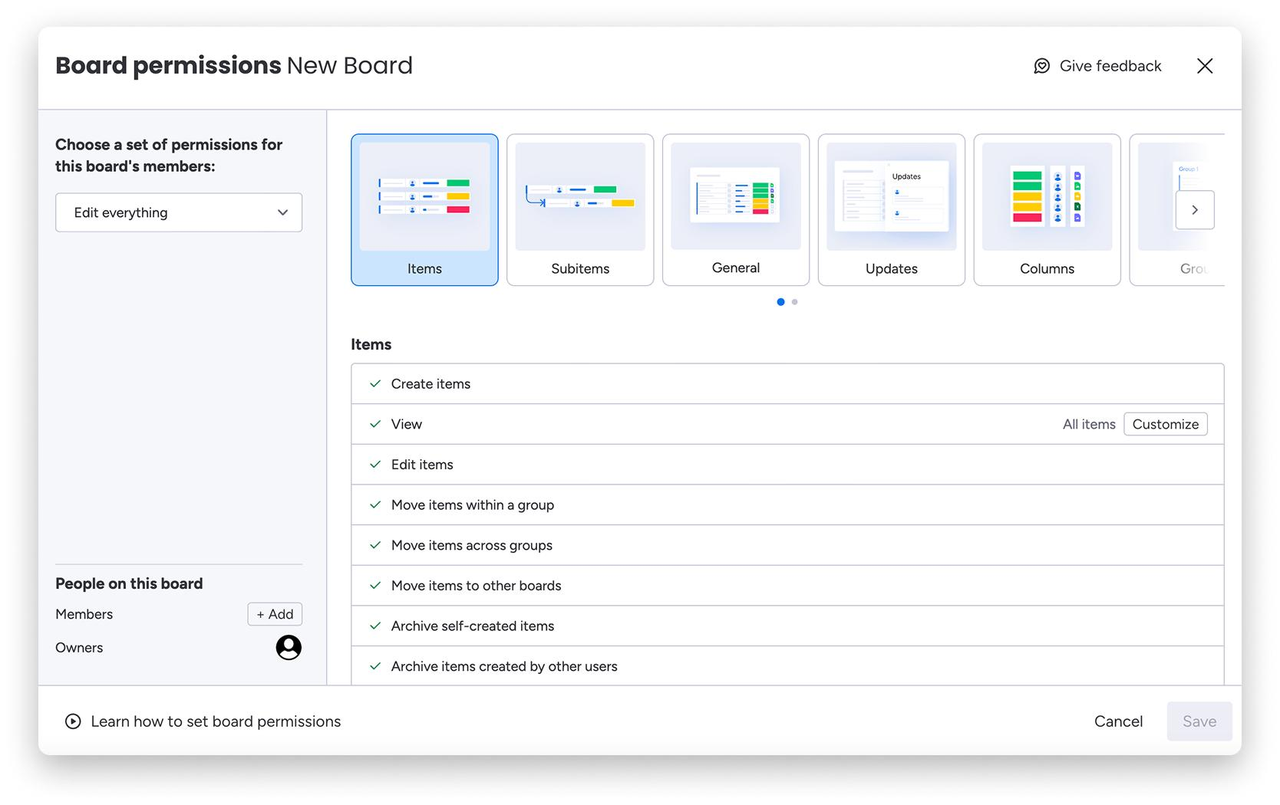Screen dimensions: 1280x805
Task: Click the Save button
Action: [1200, 721]
